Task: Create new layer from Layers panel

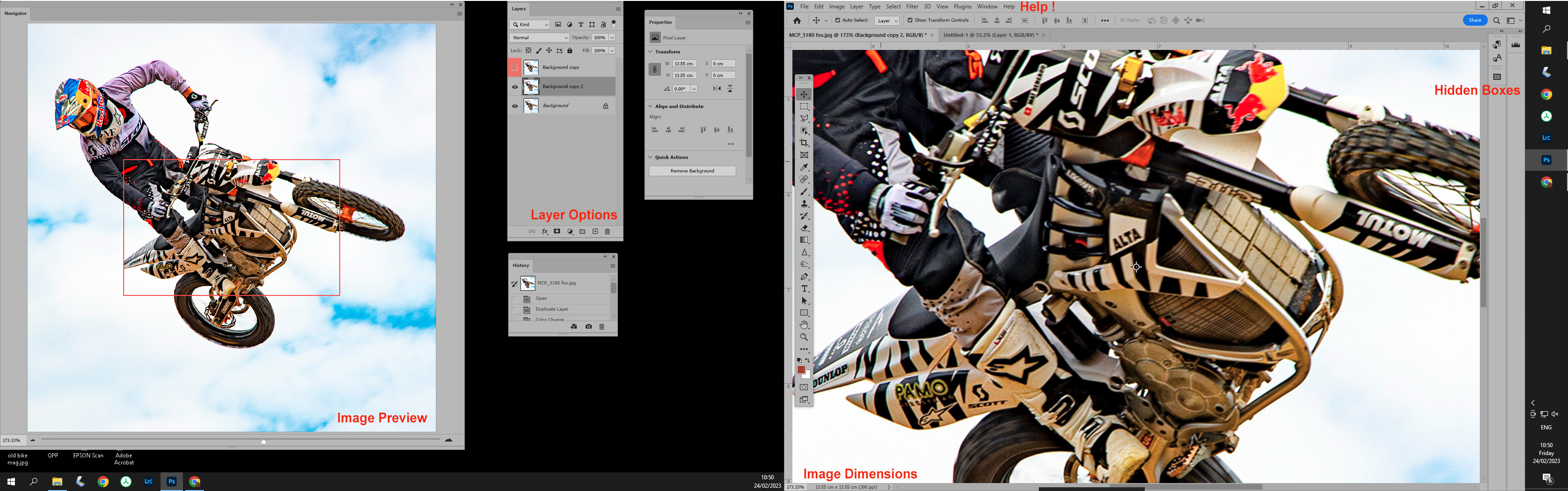Action: [595, 232]
